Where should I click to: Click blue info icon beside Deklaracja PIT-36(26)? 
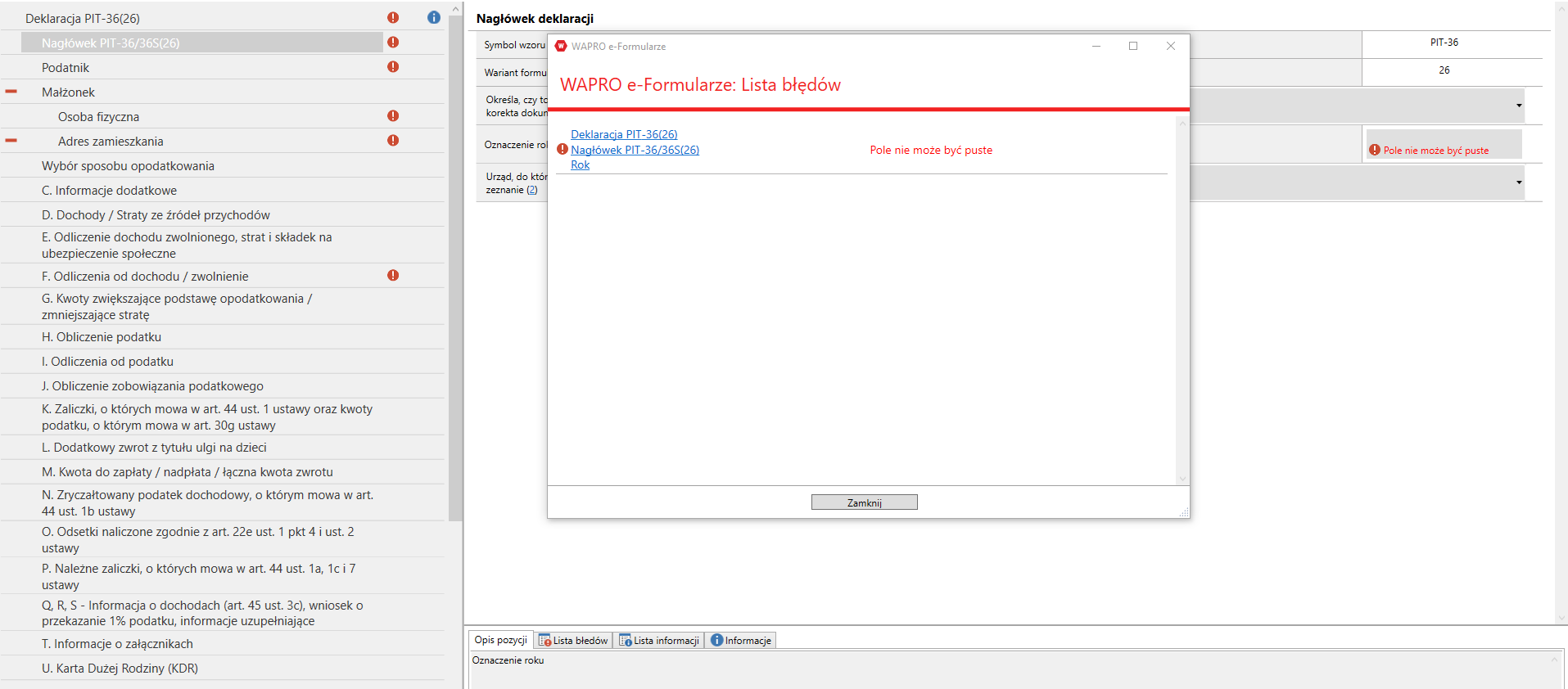point(434,17)
